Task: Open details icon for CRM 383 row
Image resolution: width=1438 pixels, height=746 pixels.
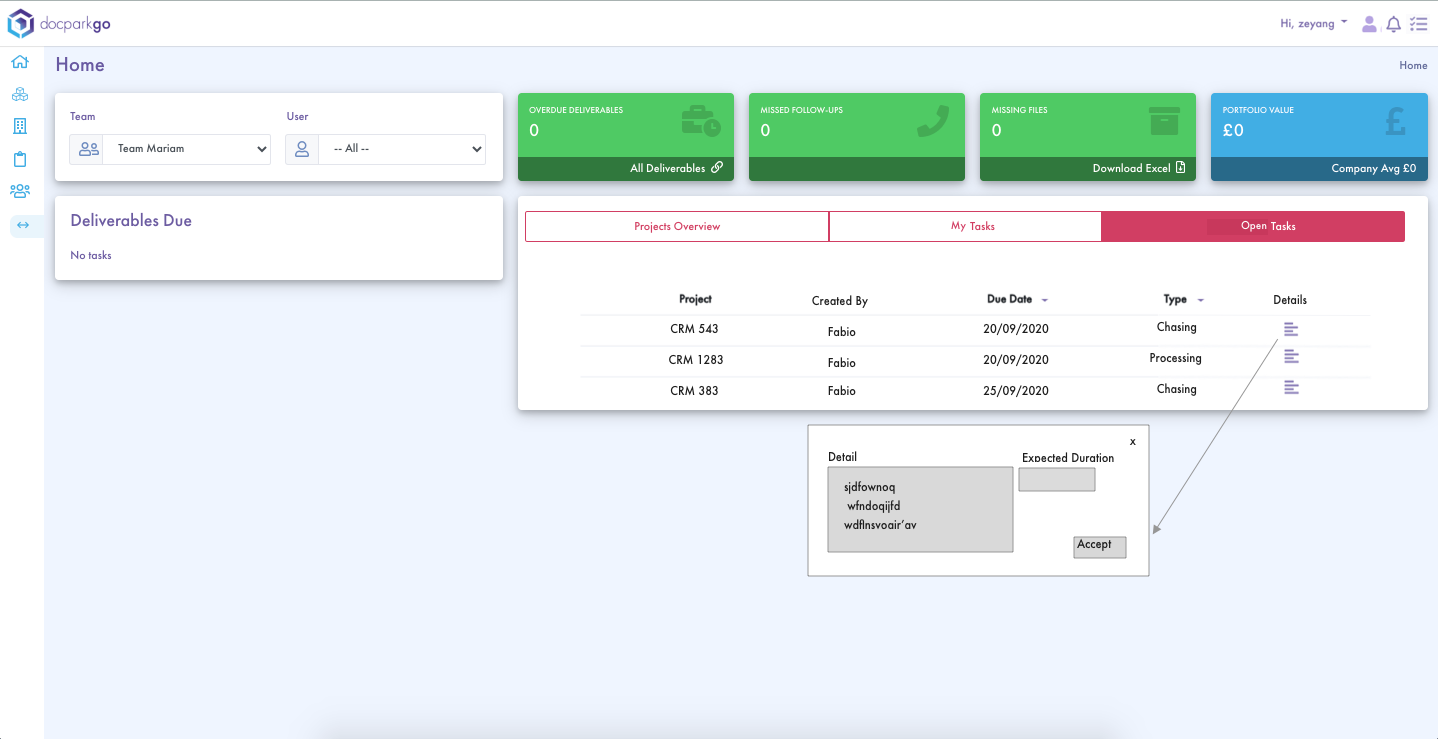Action: click(x=1290, y=388)
